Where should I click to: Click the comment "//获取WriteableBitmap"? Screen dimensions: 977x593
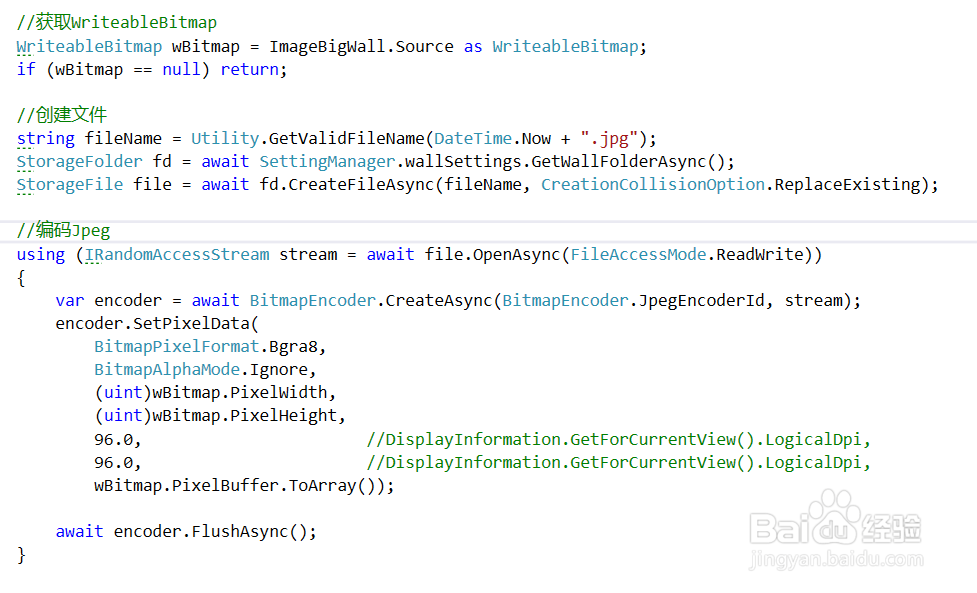pos(117,22)
